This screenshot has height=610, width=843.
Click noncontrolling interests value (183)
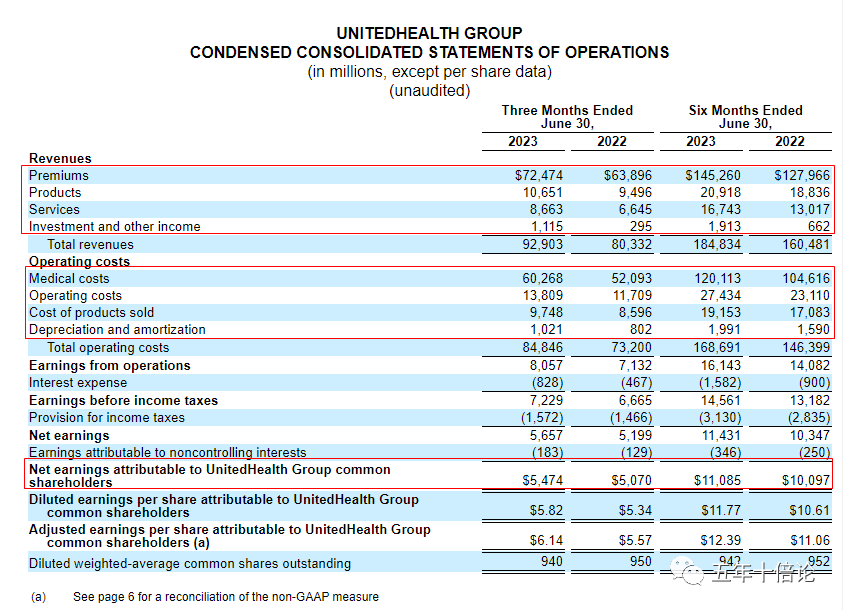click(548, 453)
